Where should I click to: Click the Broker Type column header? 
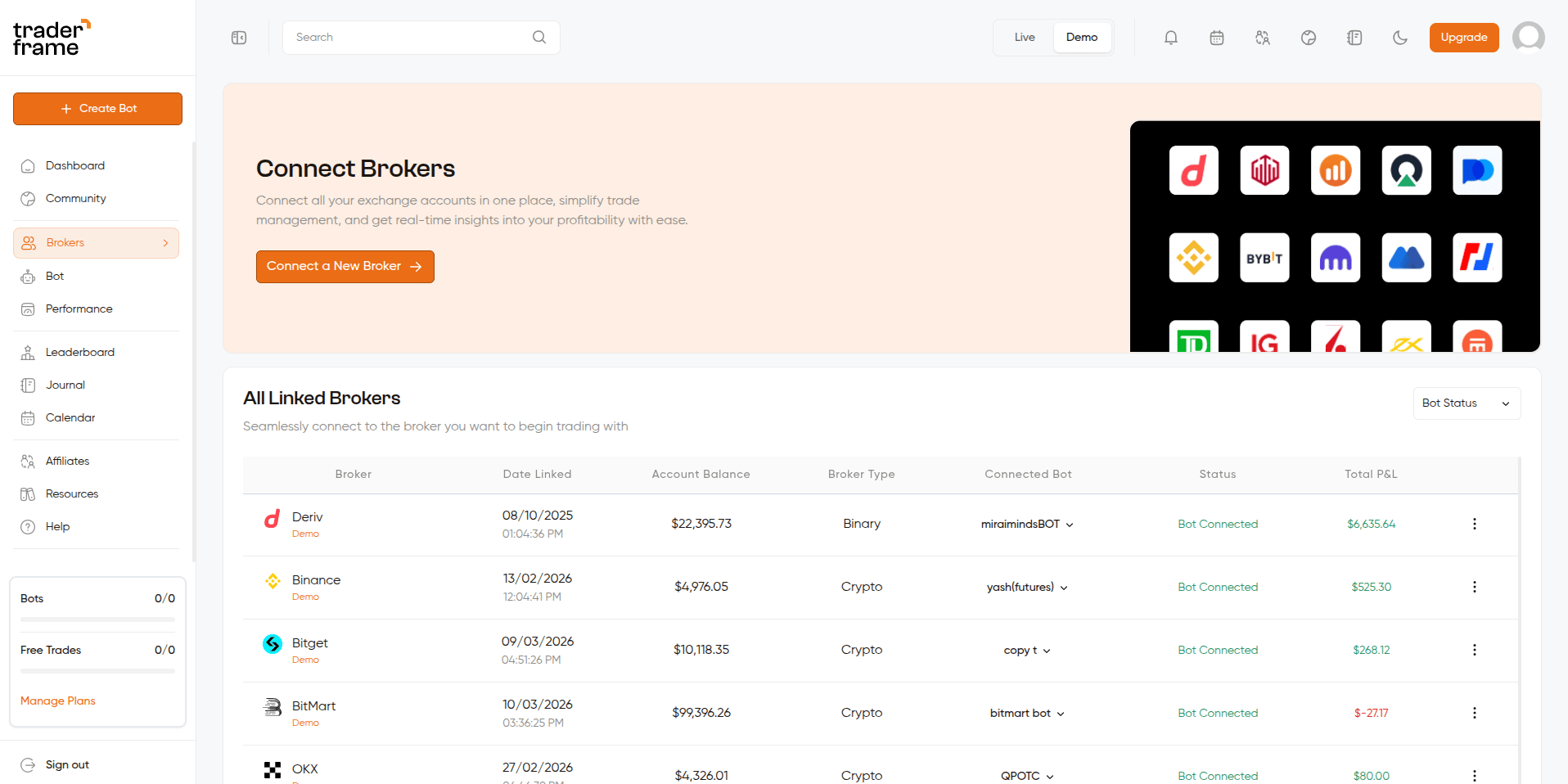[861, 475]
